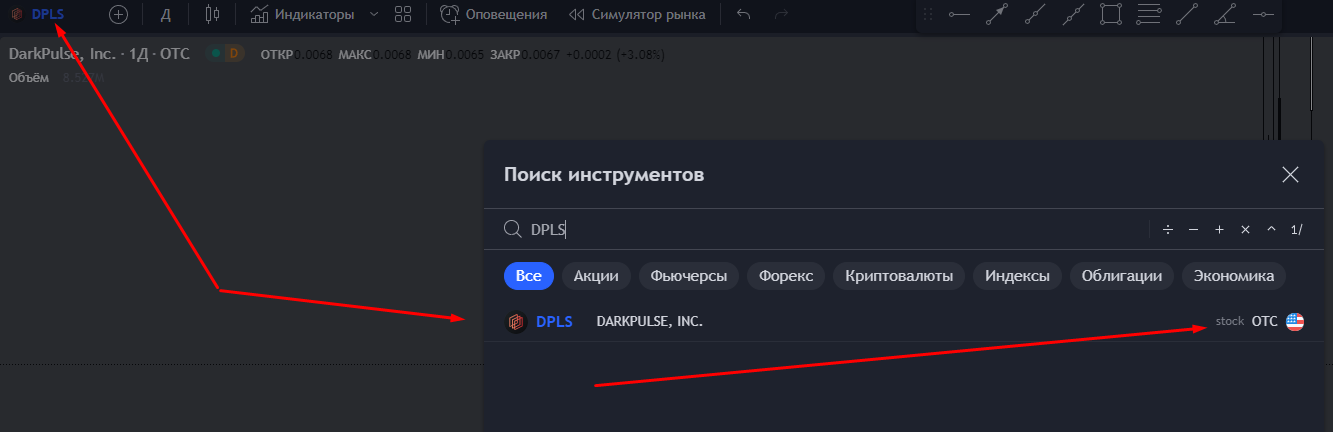
Task: Open the indicator templates grid icon
Action: click(404, 15)
